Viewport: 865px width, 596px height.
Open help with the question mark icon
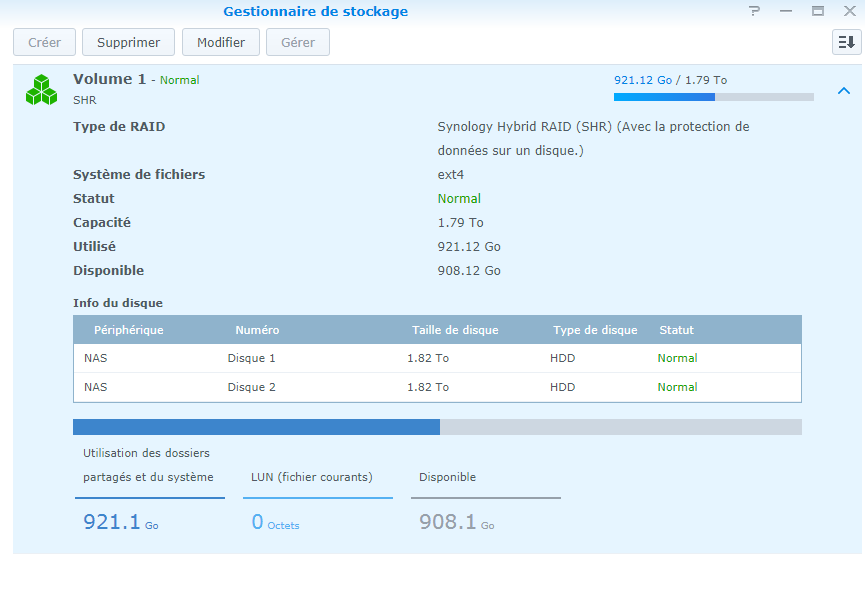coord(754,12)
